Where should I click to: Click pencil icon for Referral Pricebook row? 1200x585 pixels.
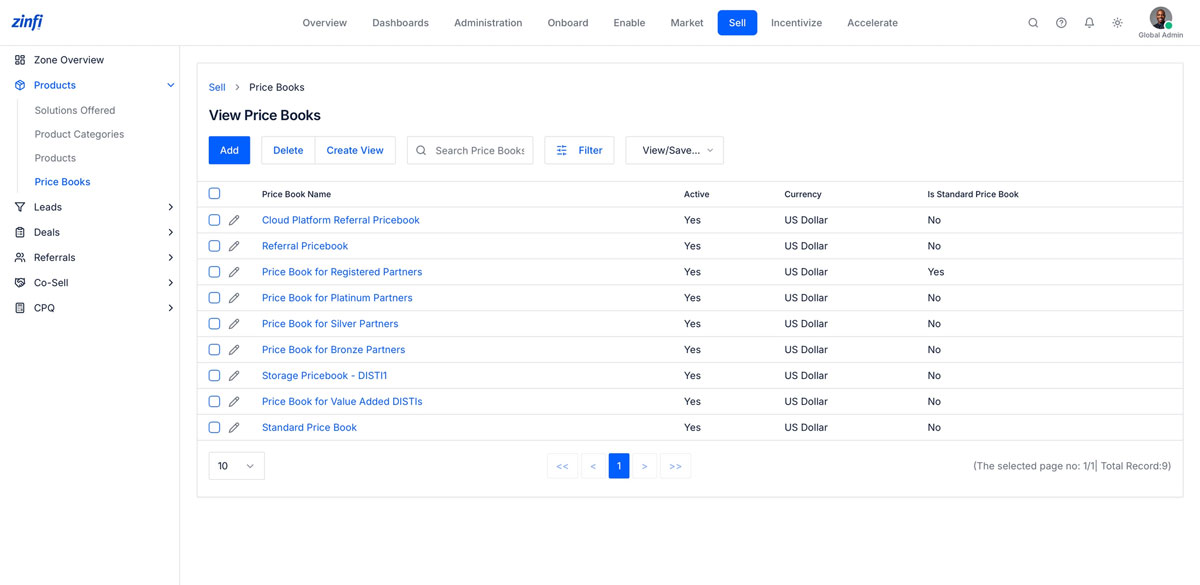(x=234, y=246)
